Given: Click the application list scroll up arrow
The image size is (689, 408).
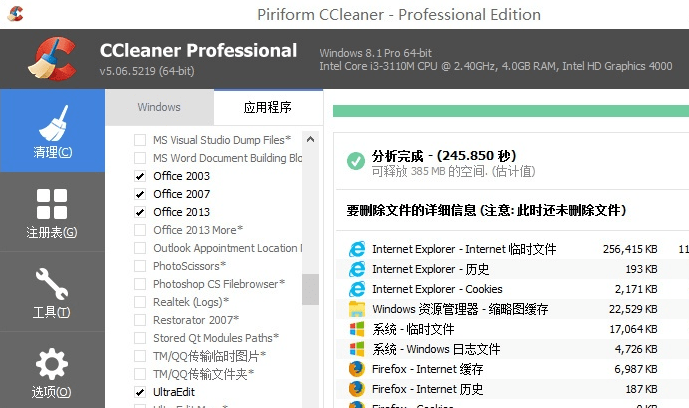Looking at the screenshot, I should click(310, 140).
